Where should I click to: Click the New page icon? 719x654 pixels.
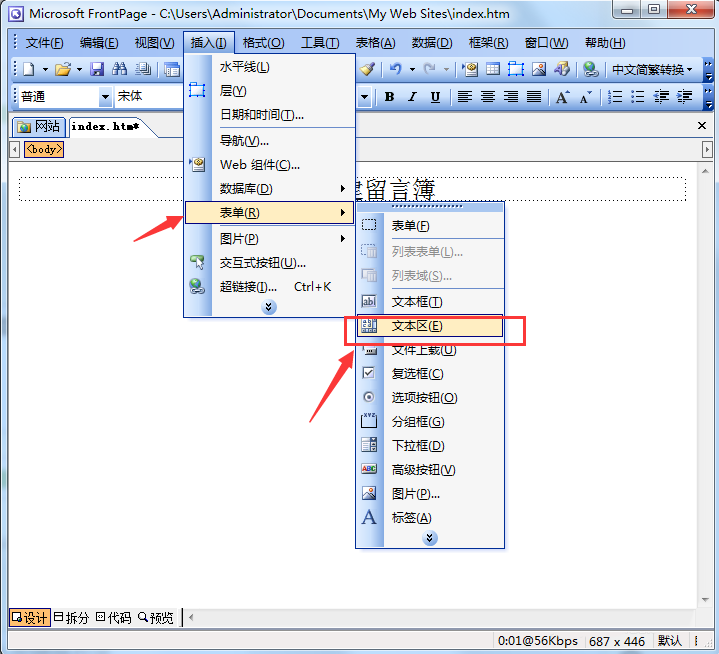29,69
